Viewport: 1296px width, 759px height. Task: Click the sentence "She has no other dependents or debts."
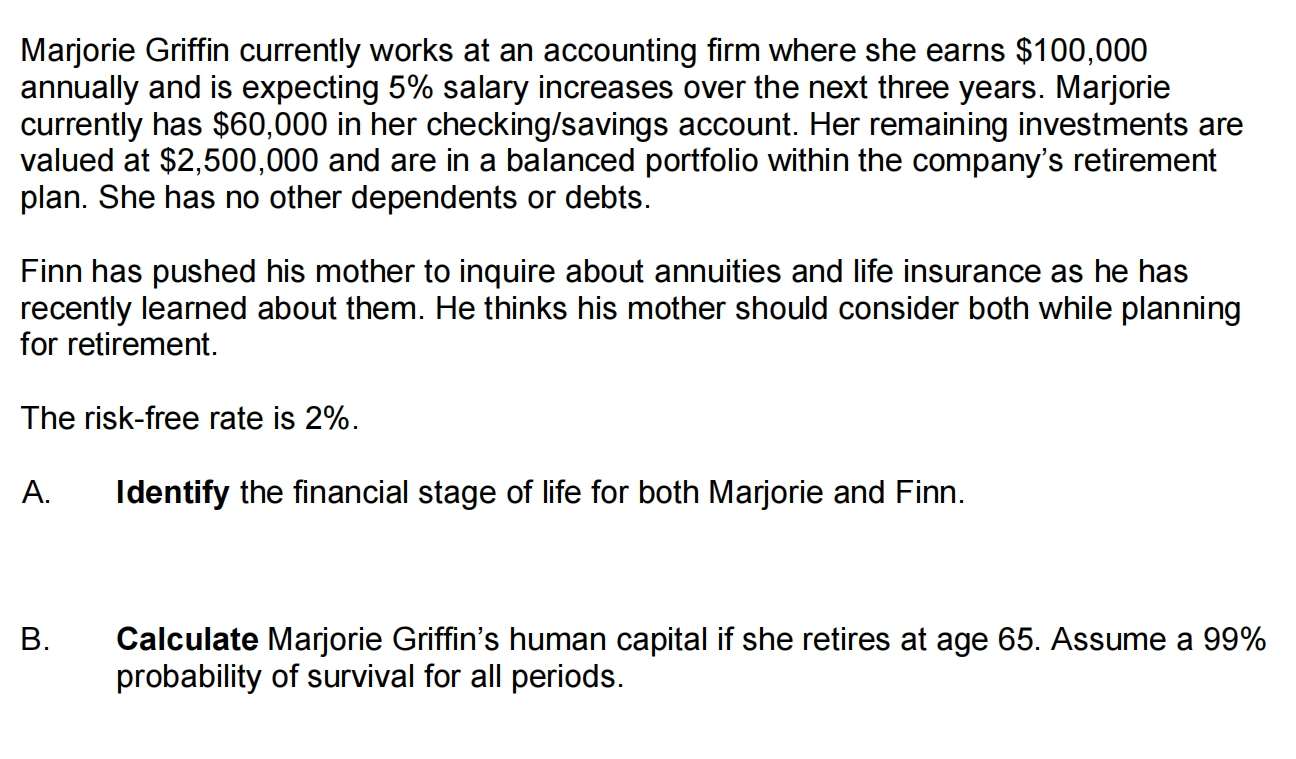(375, 198)
